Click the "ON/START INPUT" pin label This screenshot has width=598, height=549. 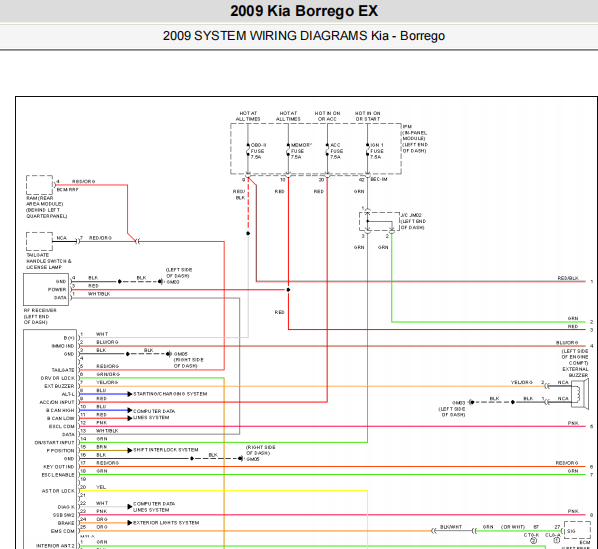55,443
